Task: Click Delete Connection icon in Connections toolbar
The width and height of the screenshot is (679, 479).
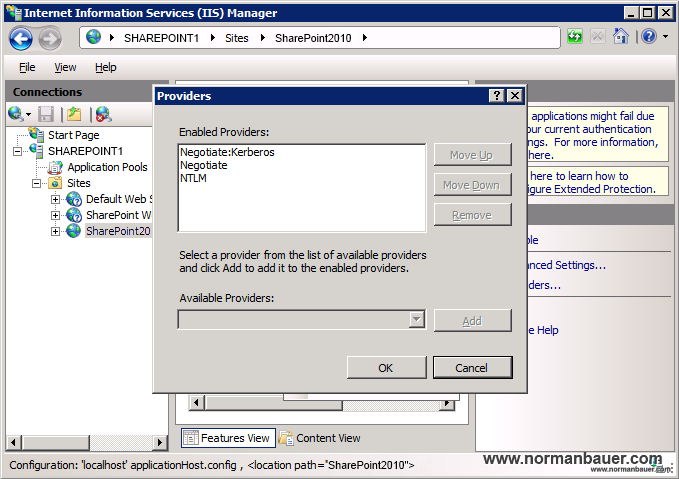Action: click(103, 114)
